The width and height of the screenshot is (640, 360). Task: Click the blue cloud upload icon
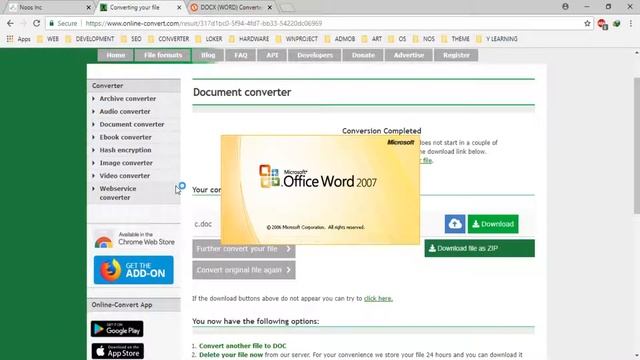(455, 224)
